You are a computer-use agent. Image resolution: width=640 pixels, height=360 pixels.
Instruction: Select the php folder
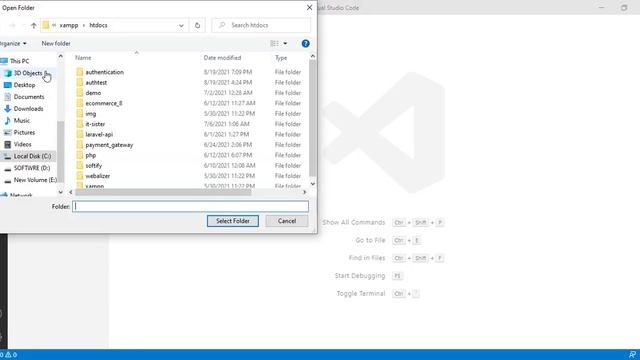click(x=91, y=155)
